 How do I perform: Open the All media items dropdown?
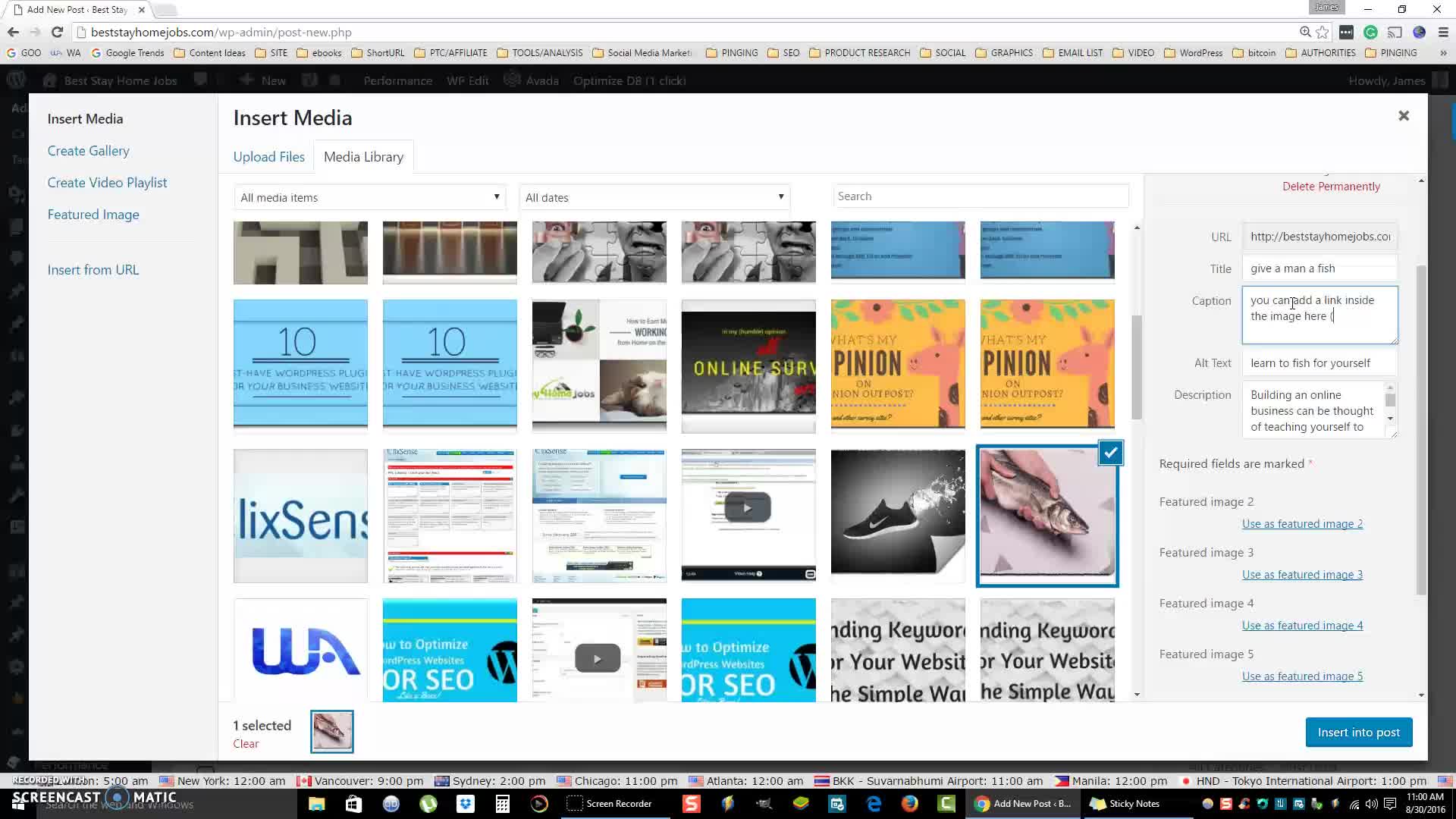coord(369,197)
